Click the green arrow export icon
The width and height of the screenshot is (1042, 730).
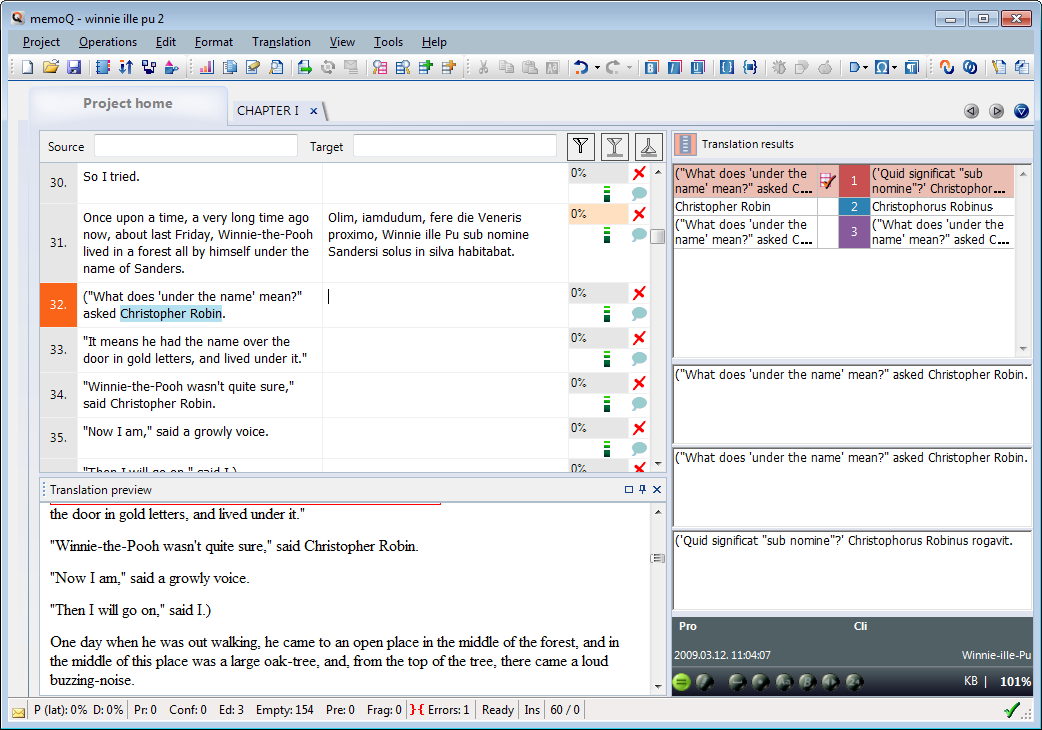click(304, 67)
